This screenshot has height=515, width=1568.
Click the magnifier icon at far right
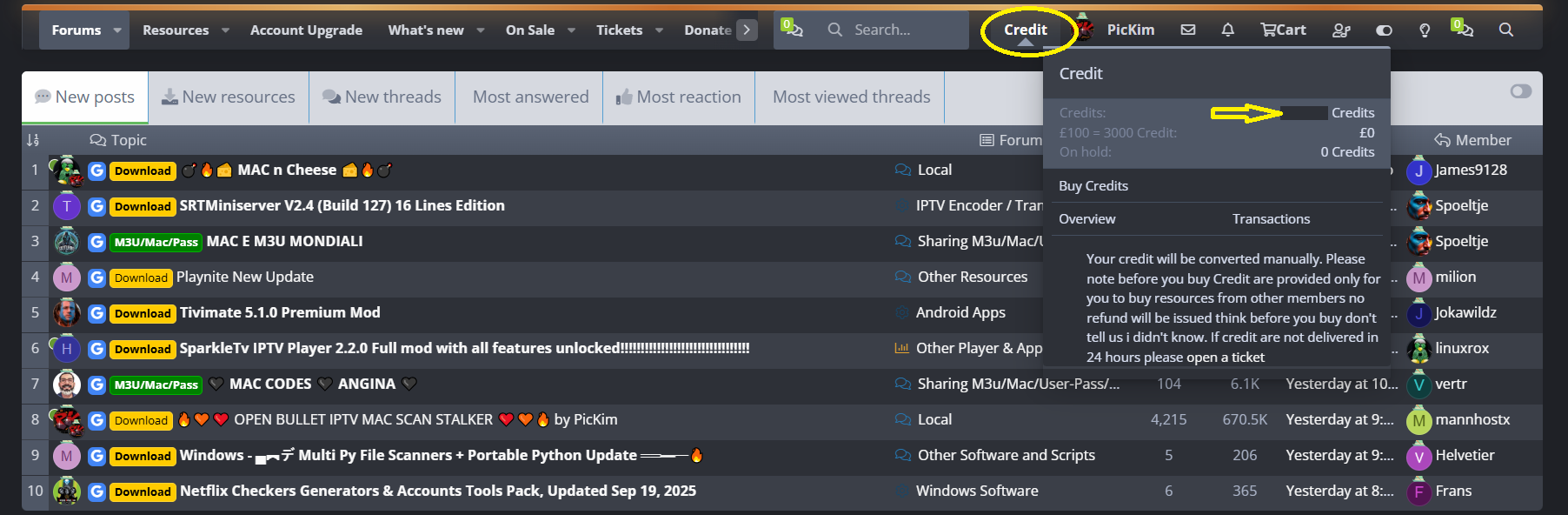pyautogui.click(x=1505, y=30)
